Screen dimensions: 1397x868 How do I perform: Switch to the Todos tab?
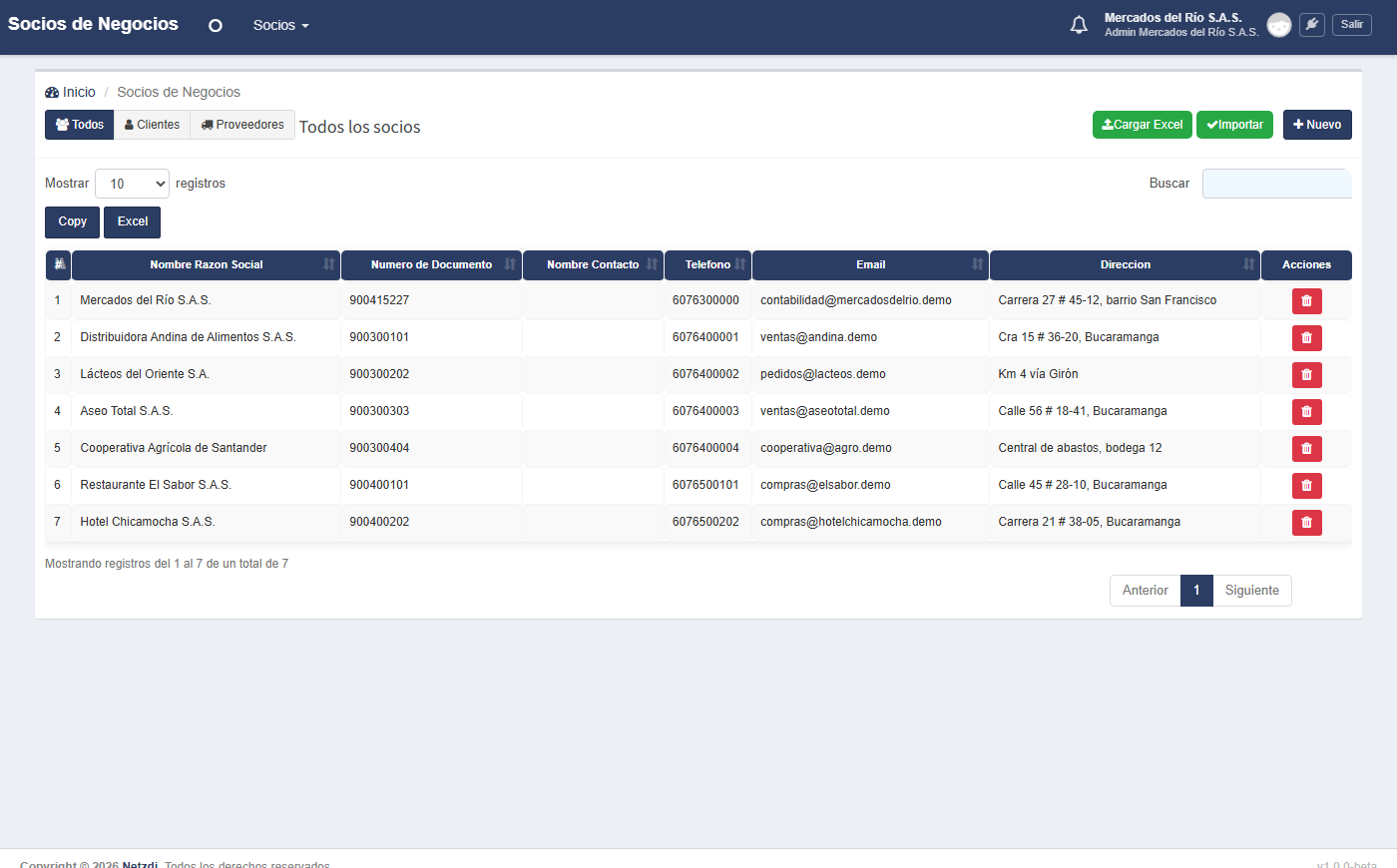click(80, 125)
